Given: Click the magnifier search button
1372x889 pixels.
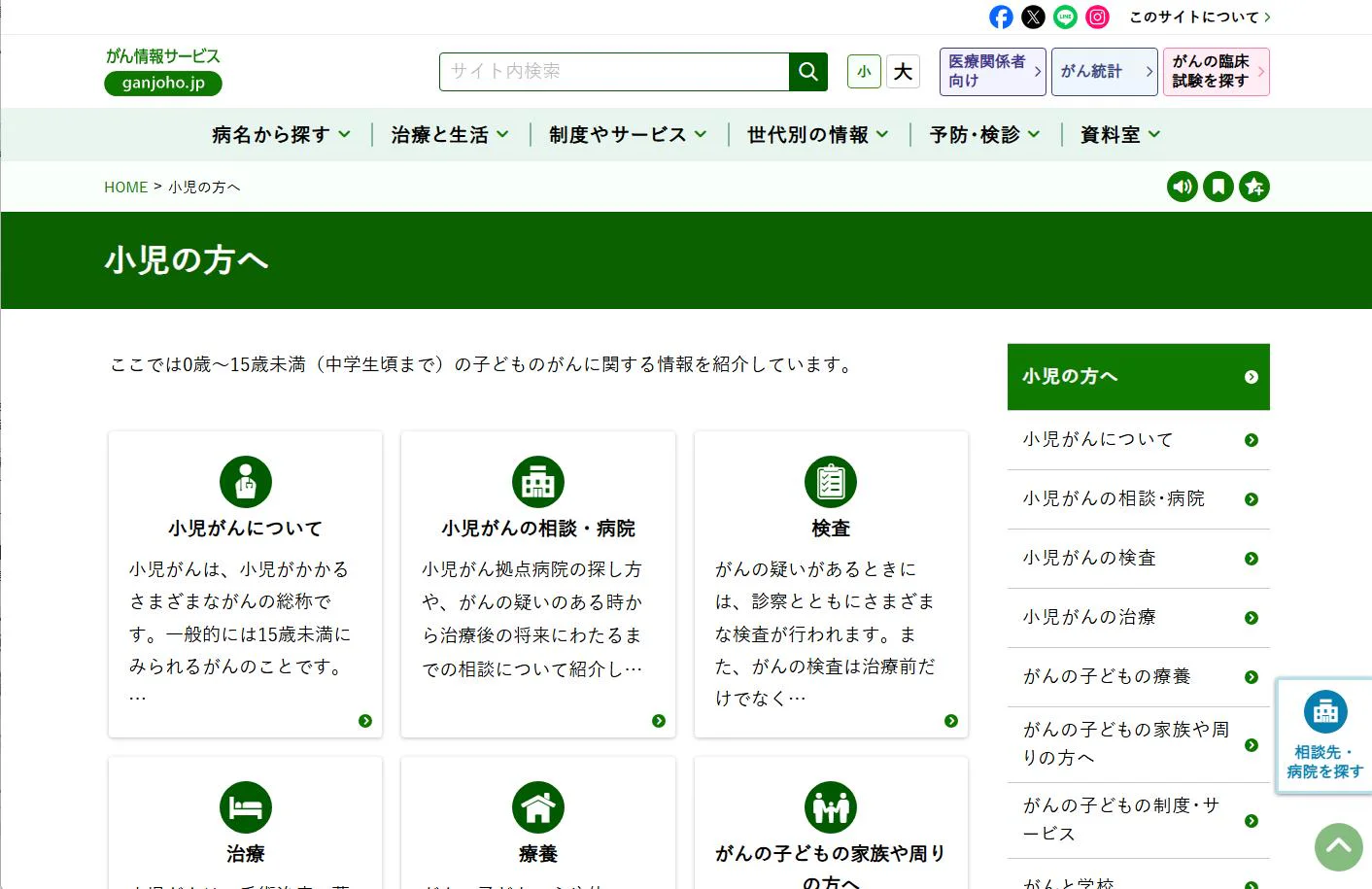Looking at the screenshot, I should 808,72.
